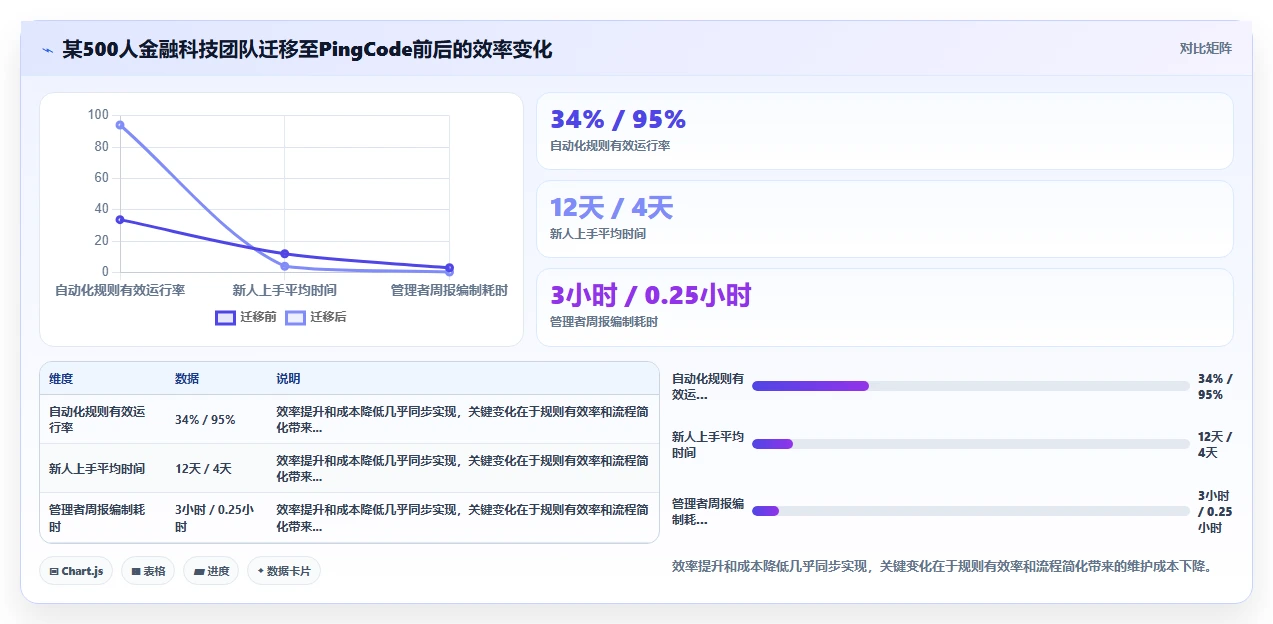Click progress value label 12天 / 4天

[1215, 444]
